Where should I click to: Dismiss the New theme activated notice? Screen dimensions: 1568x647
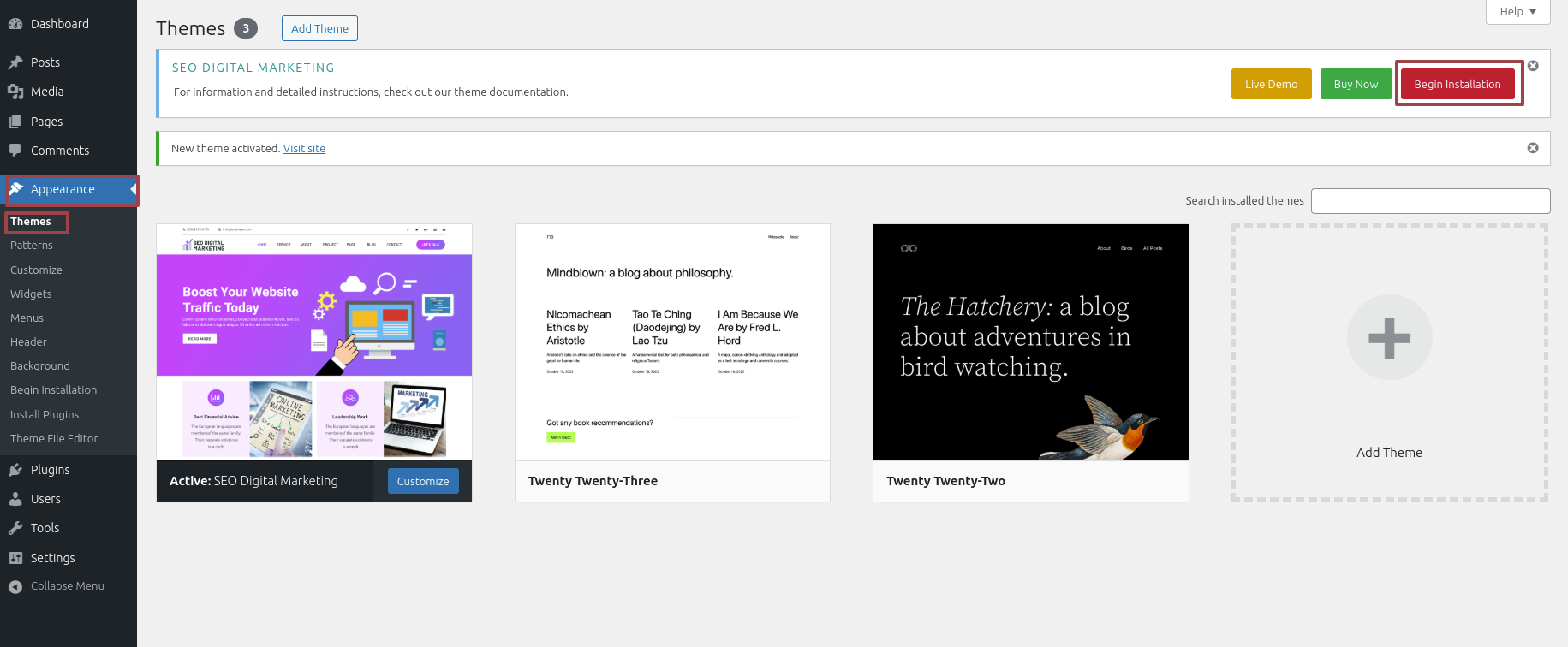tap(1533, 148)
